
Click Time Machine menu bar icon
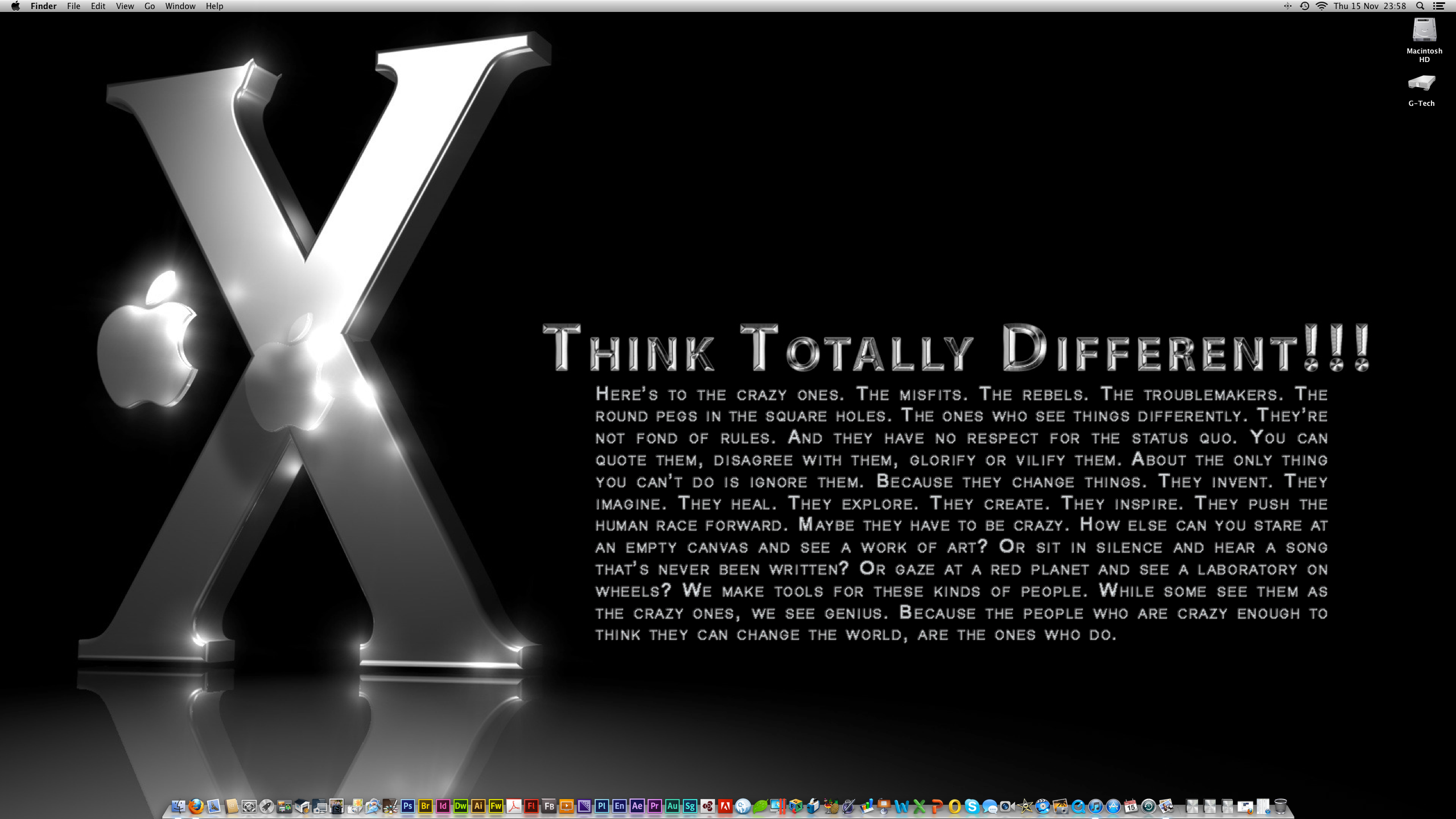coord(1305,6)
